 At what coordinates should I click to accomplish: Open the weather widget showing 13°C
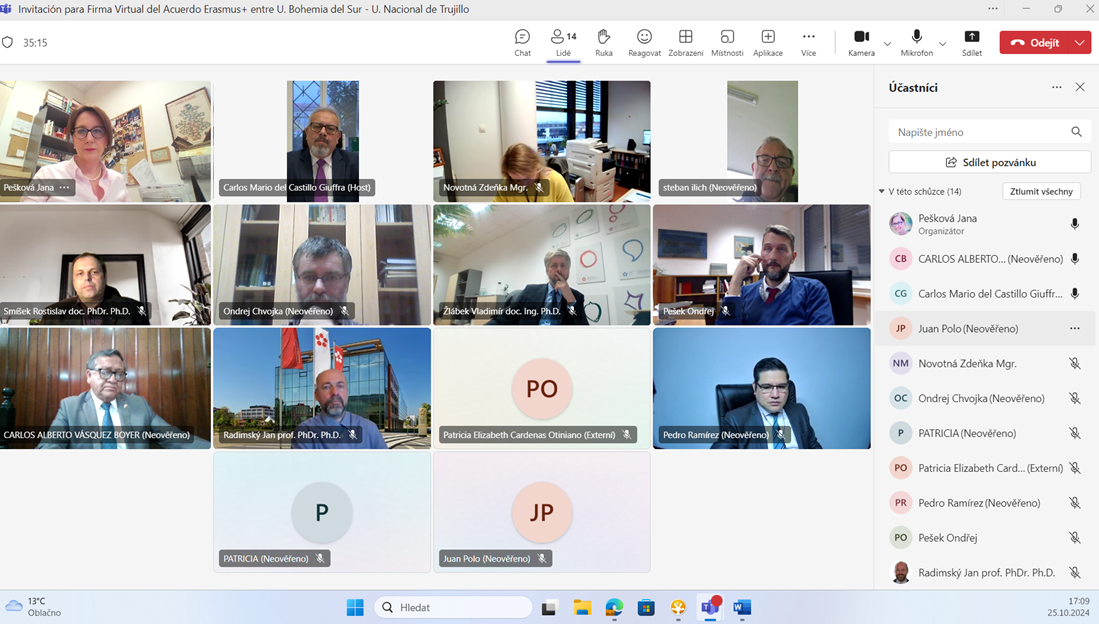tap(34, 607)
